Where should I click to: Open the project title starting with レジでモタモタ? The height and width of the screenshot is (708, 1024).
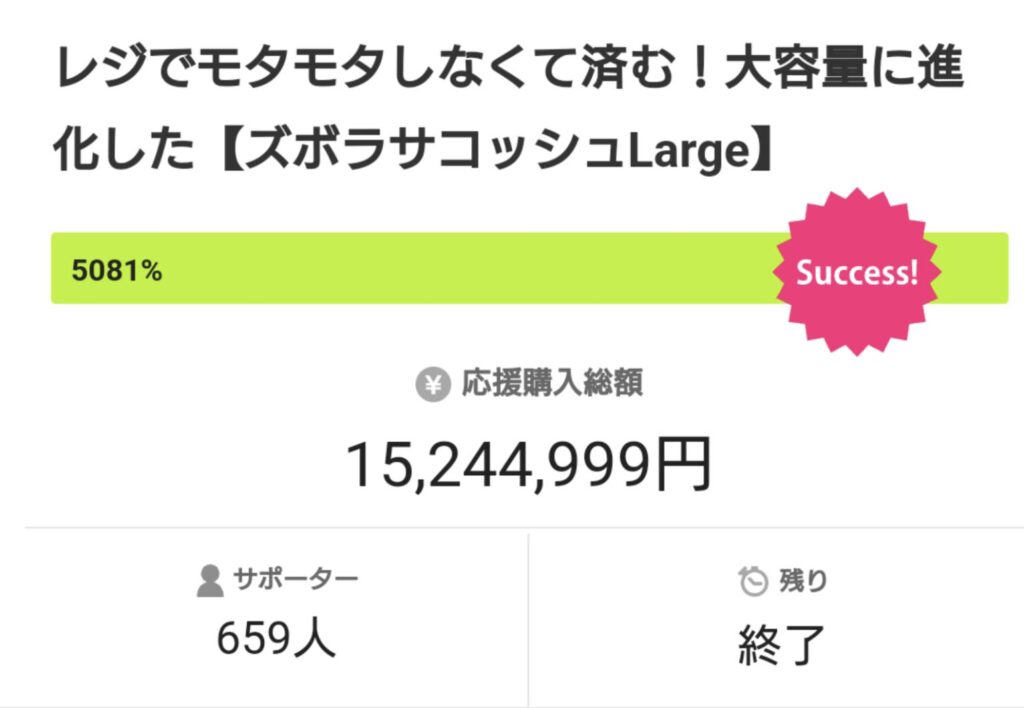[508, 109]
